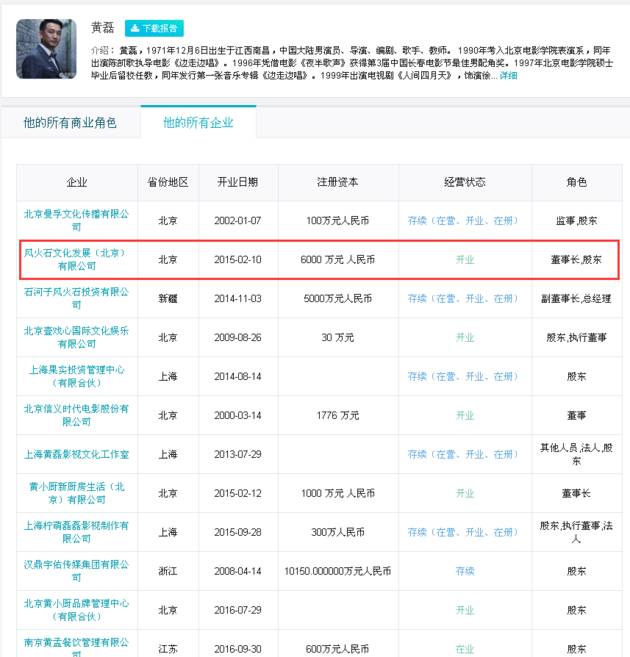Click the date 2015-02-10 cell
The height and width of the screenshot is (657, 630).
(x=238, y=259)
